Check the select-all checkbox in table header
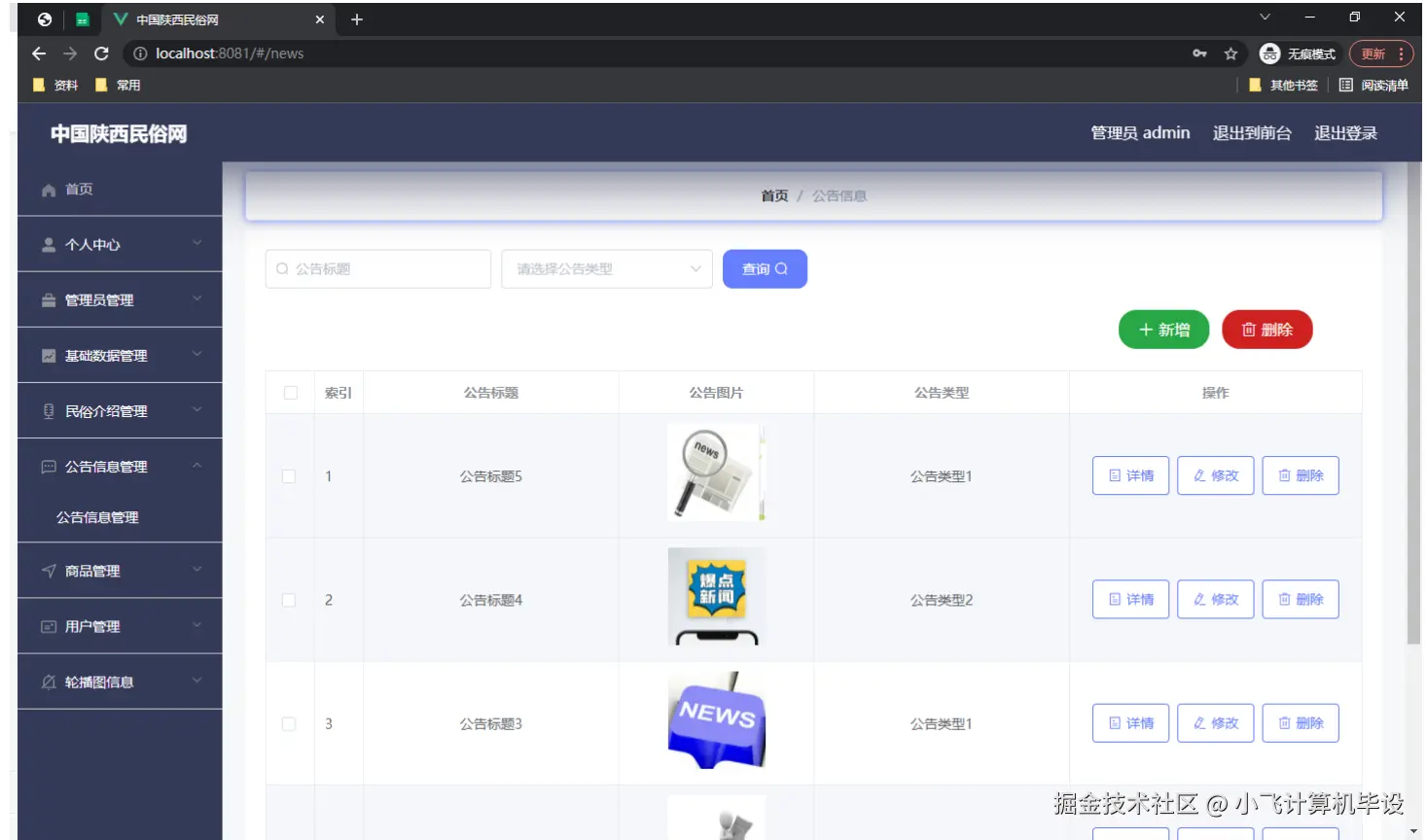 click(x=289, y=392)
